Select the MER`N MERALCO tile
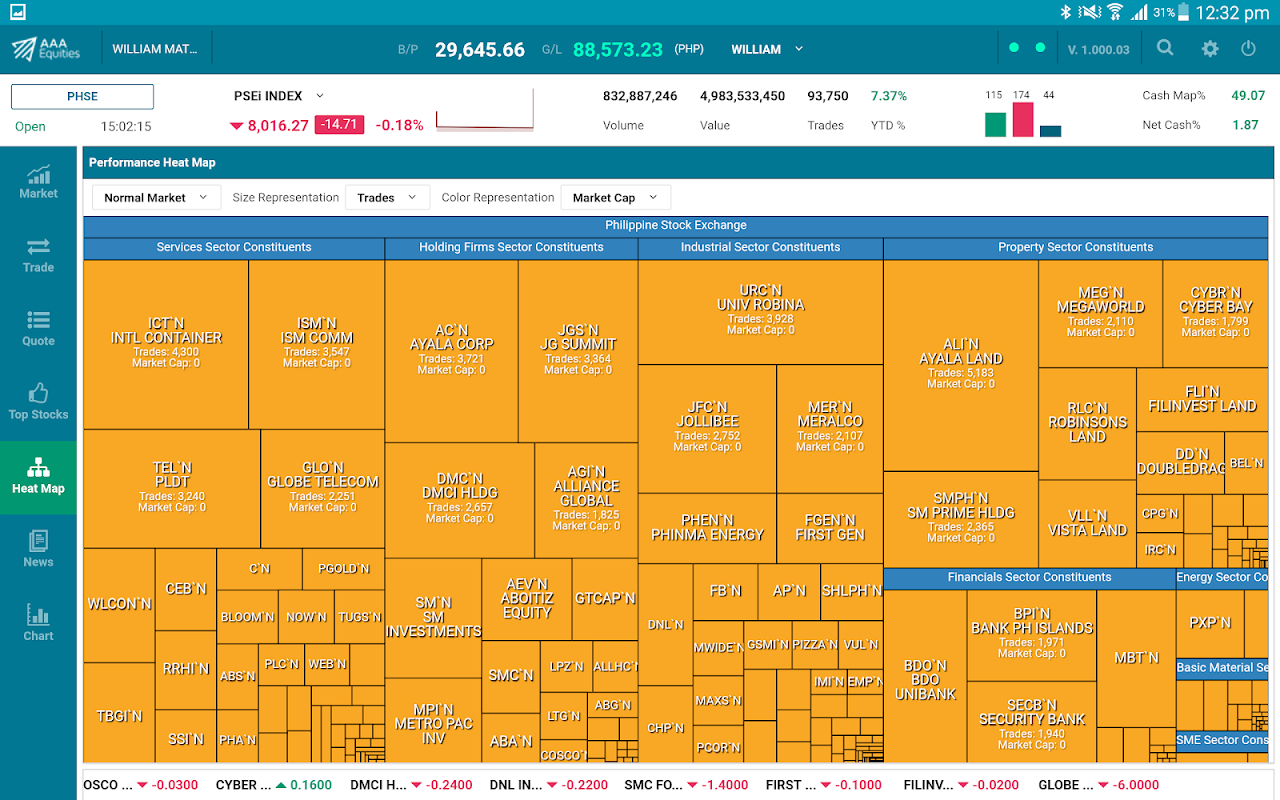This screenshot has width=1280, height=800. [x=829, y=428]
